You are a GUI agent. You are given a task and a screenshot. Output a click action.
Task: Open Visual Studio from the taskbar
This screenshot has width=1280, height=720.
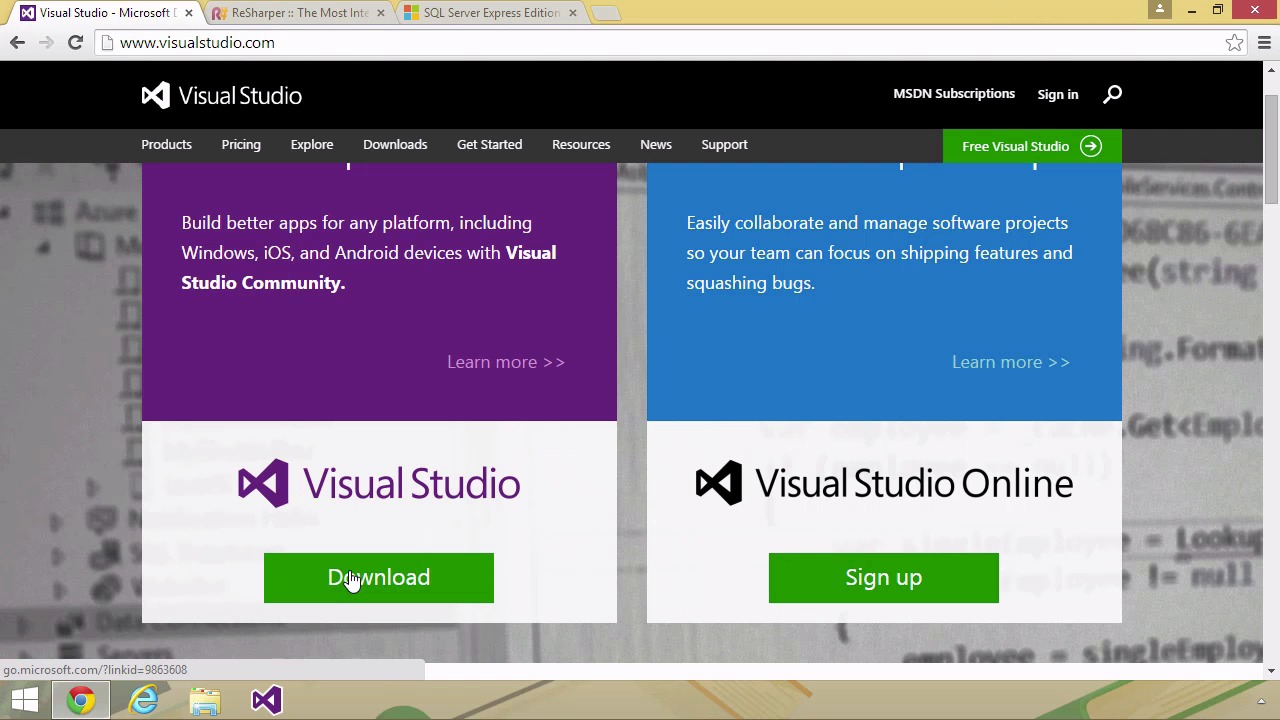click(x=266, y=700)
